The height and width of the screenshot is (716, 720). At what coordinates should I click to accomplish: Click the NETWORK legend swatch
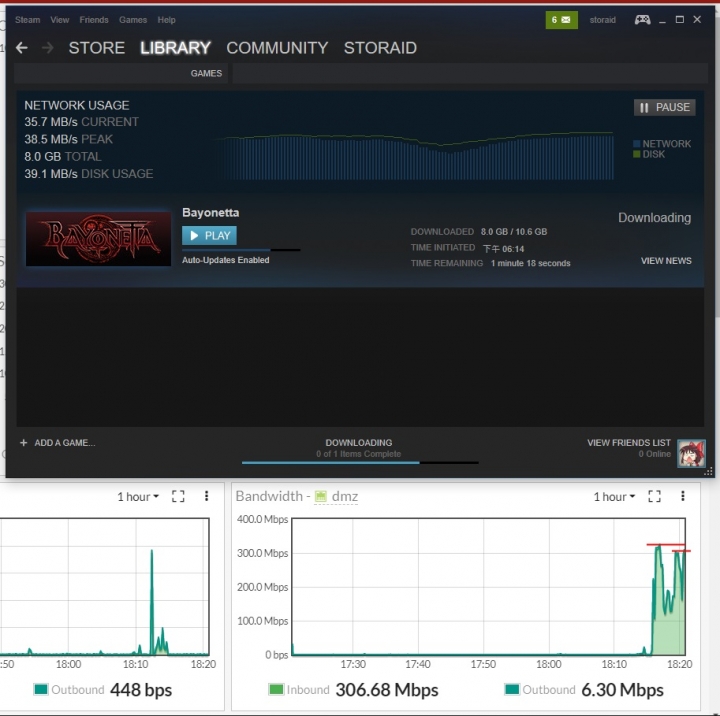636,144
